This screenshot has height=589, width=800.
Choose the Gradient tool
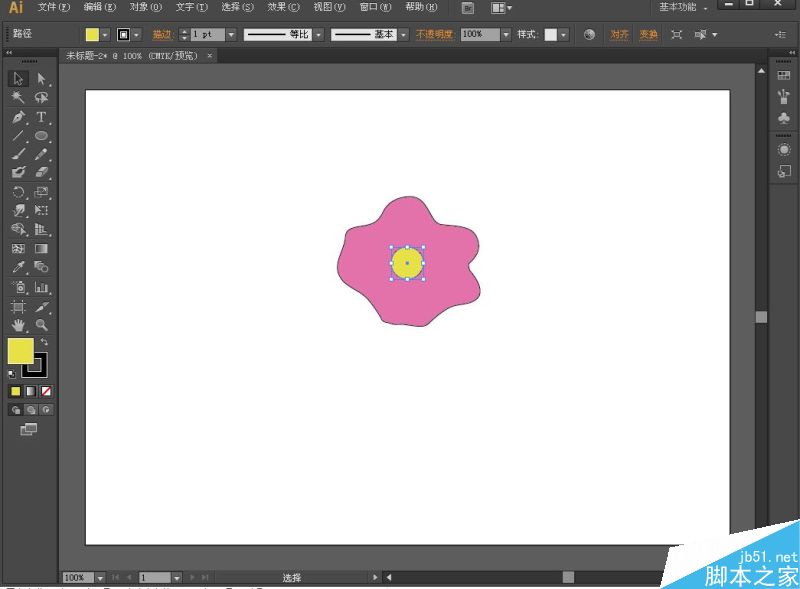(x=41, y=249)
